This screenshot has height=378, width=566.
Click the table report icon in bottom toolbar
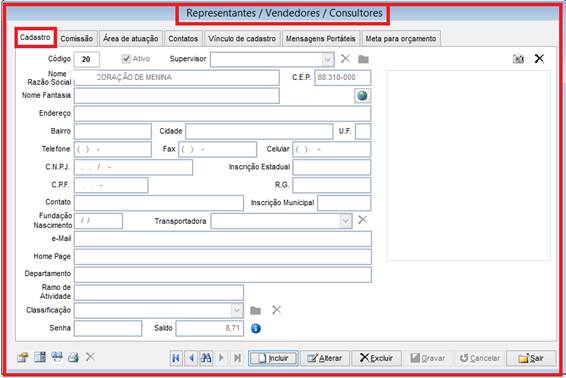40,357
